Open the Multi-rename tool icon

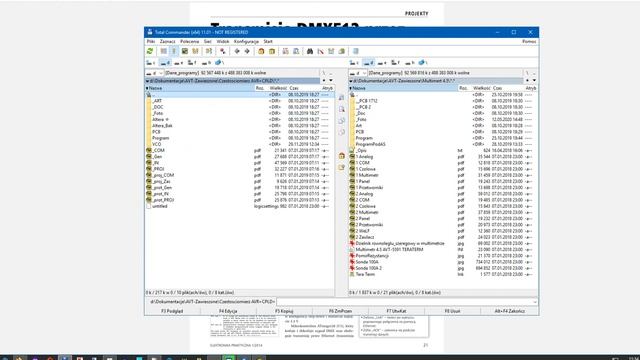(321, 51)
